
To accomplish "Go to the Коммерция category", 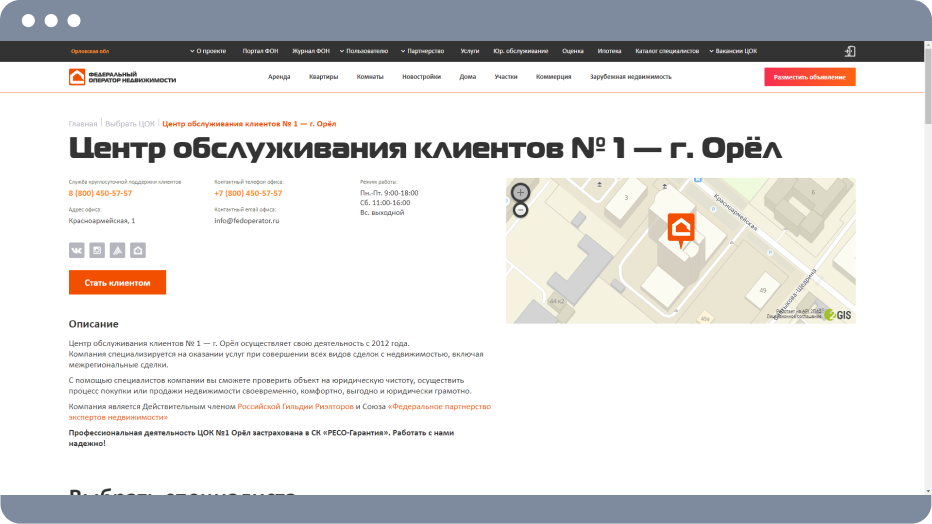I will (x=553, y=77).
